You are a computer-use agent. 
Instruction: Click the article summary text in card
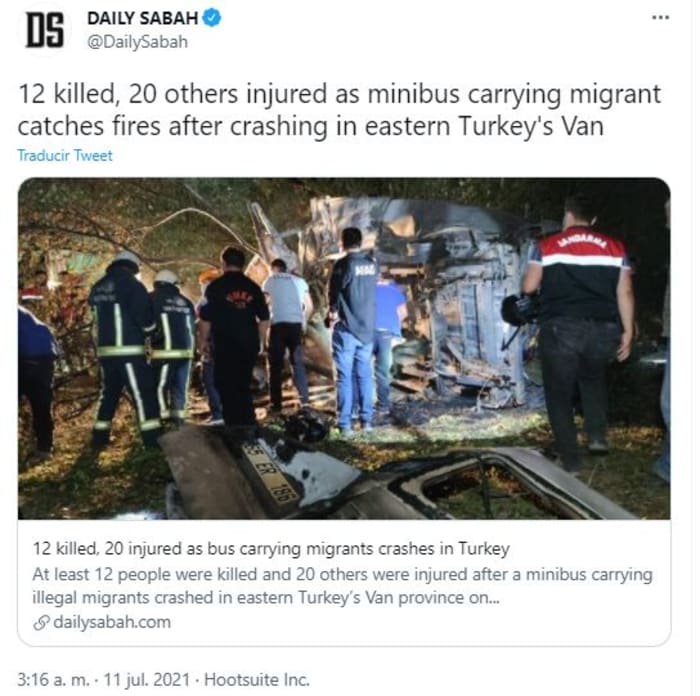click(342, 586)
